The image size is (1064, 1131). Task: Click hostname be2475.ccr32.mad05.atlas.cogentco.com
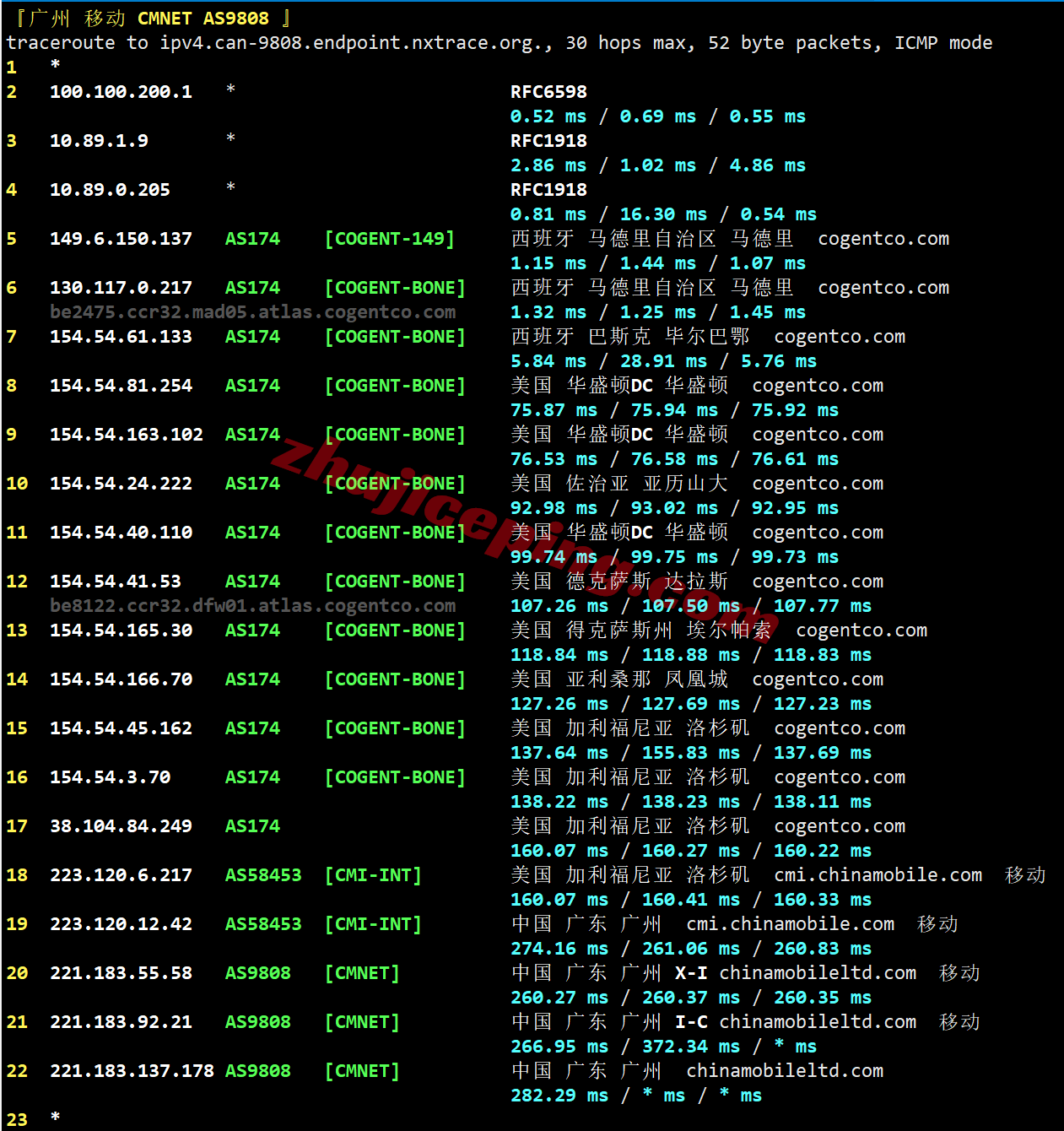click(x=252, y=312)
